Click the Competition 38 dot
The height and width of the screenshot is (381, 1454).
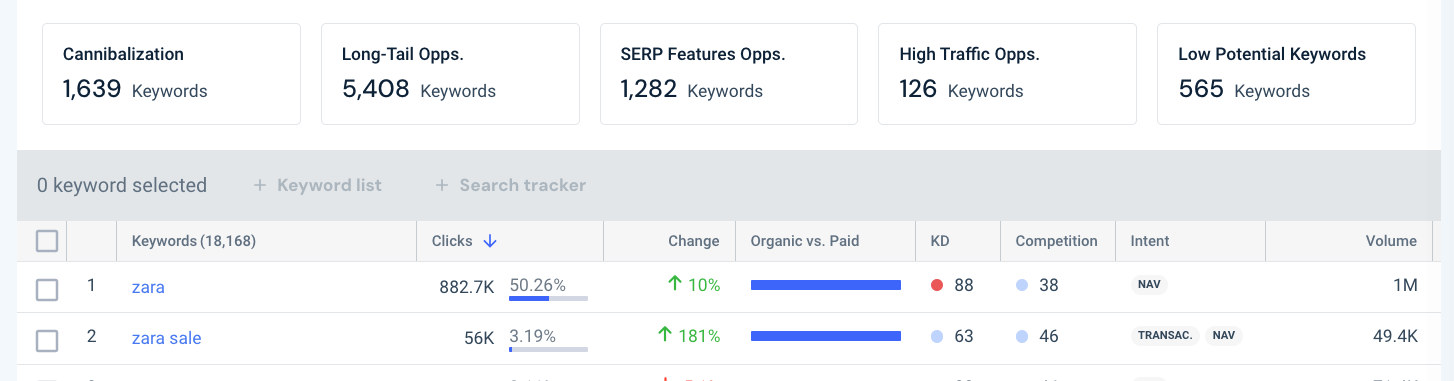click(1022, 286)
